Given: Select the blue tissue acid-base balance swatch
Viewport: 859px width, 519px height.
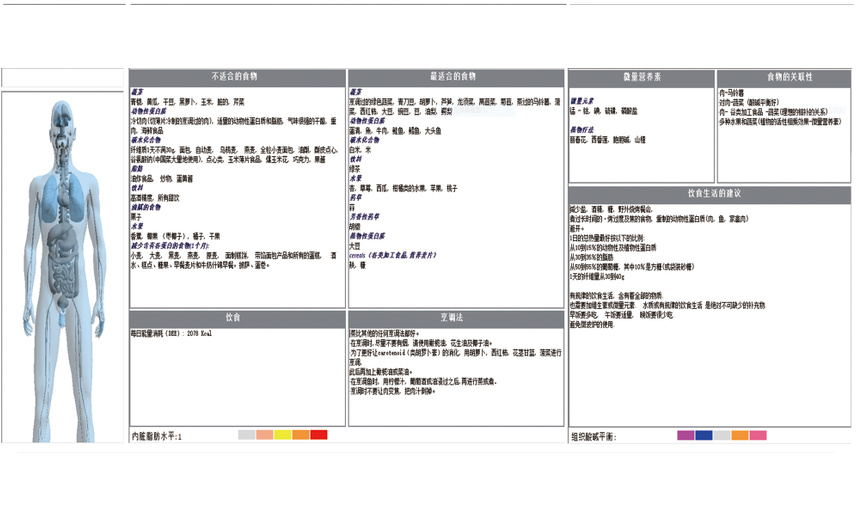Looking at the screenshot, I should tap(704, 435).
